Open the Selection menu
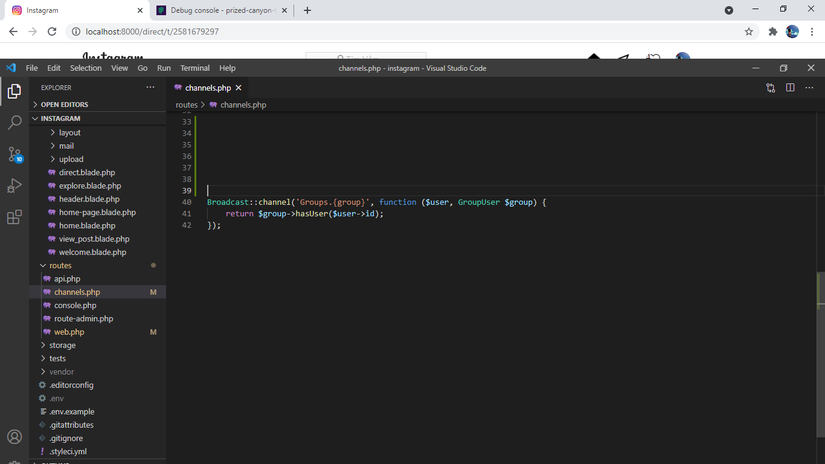 click(86, 68)
